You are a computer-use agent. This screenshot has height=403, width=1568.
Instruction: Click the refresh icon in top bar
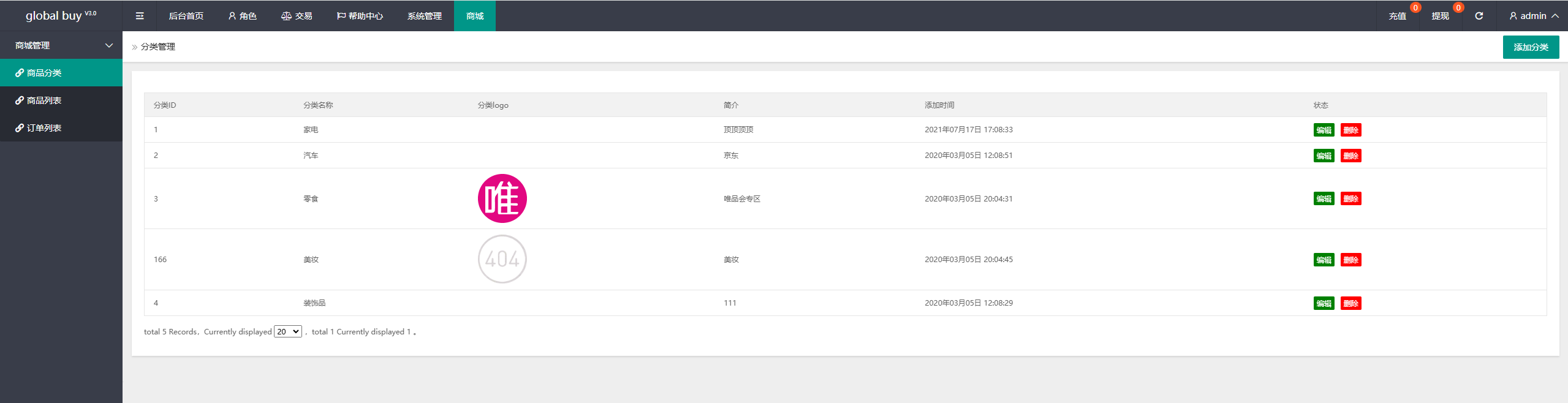point(1479,16)
